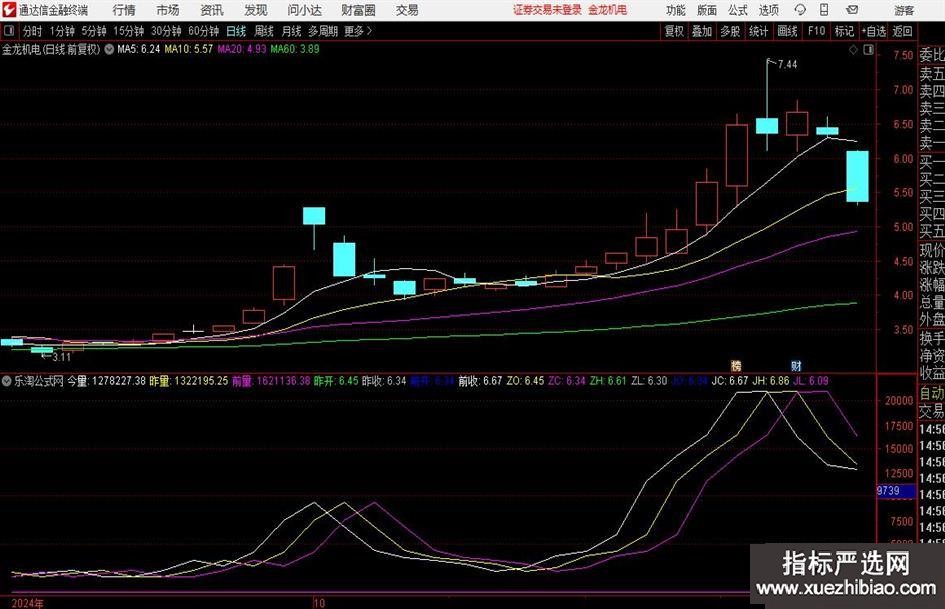
Task: Click the 返回 back button
Action: click(903, 31)
